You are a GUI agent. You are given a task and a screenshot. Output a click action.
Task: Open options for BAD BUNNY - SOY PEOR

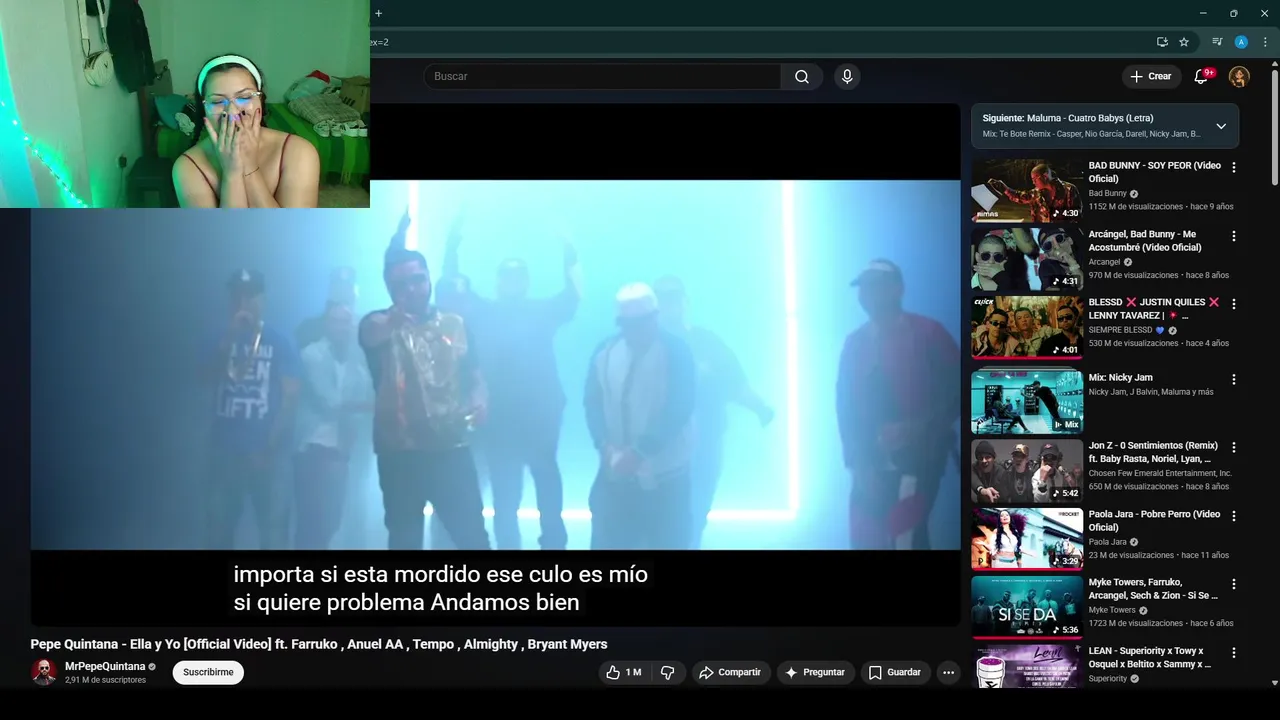[1233, 168]
